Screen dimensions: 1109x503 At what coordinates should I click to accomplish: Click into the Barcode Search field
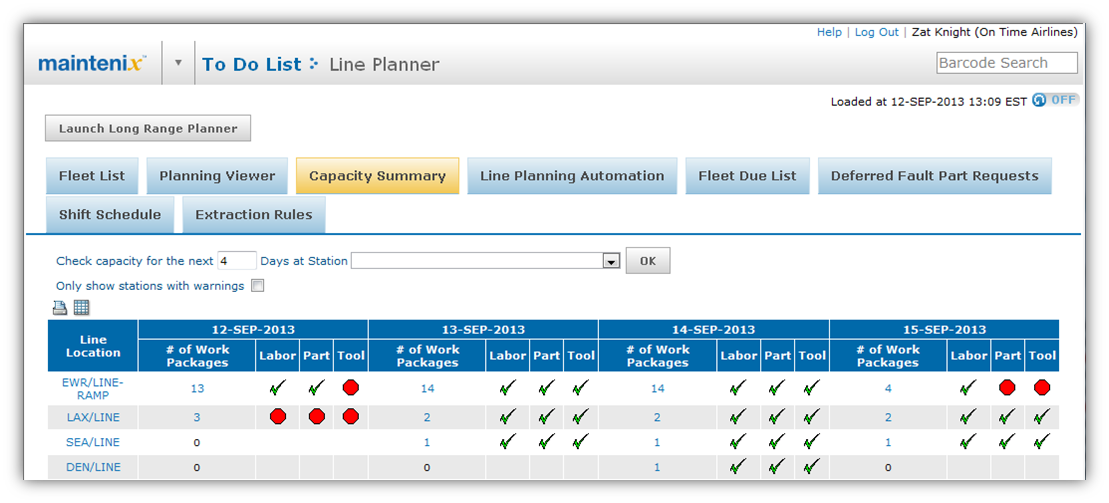[x=1006, y=63]
